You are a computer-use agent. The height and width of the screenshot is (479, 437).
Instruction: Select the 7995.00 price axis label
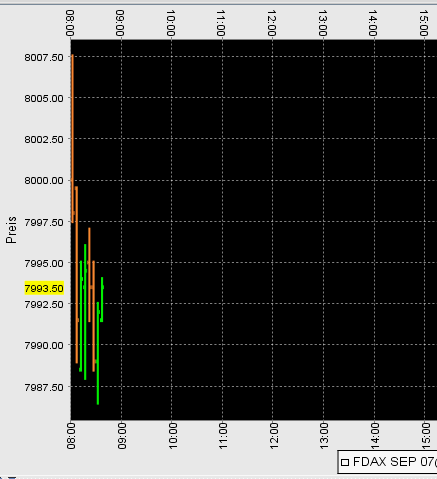point(44,263)
